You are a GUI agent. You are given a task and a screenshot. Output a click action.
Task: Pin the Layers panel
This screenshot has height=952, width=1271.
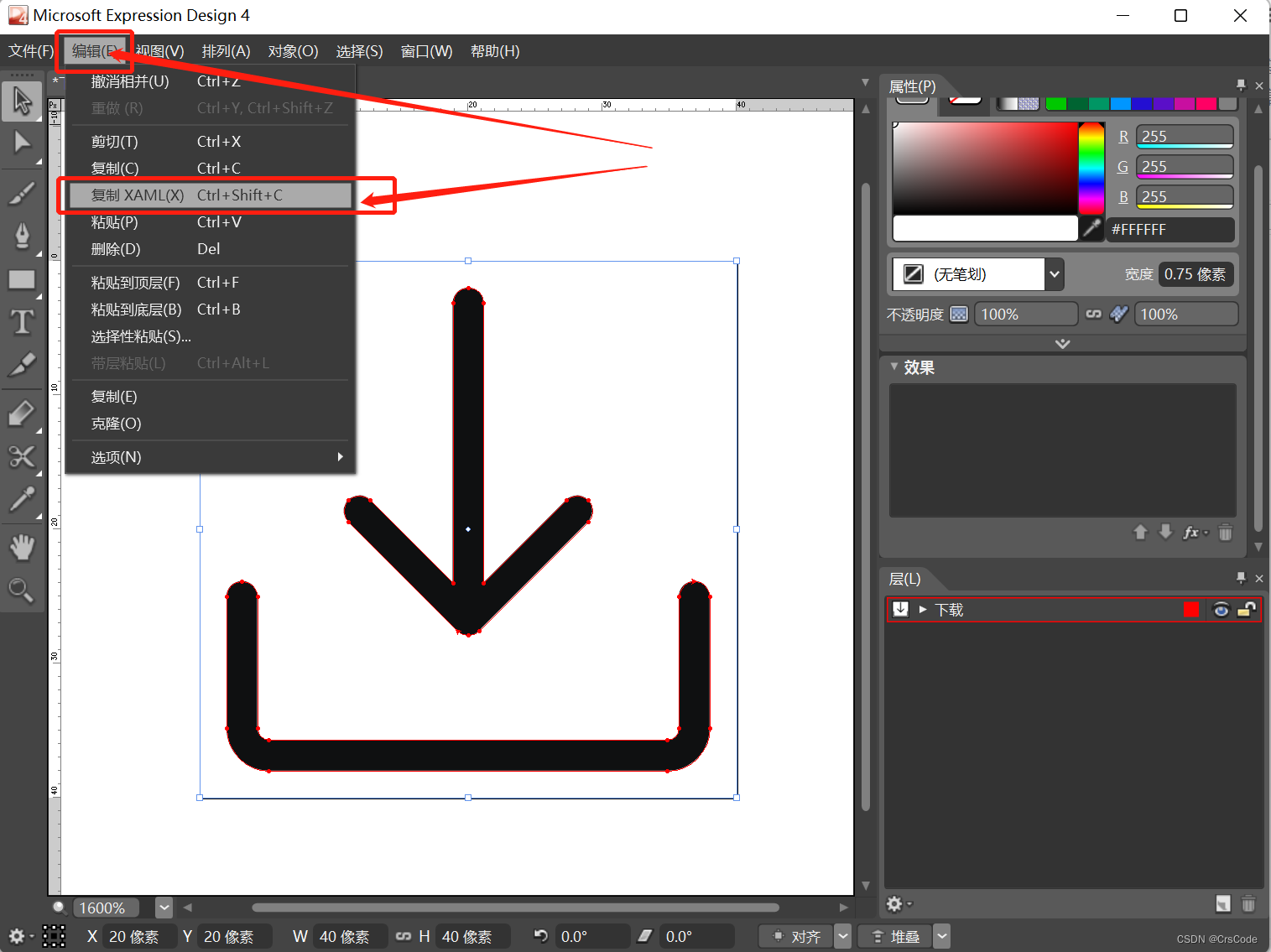pyautogui.click(x=1241, y=577)
